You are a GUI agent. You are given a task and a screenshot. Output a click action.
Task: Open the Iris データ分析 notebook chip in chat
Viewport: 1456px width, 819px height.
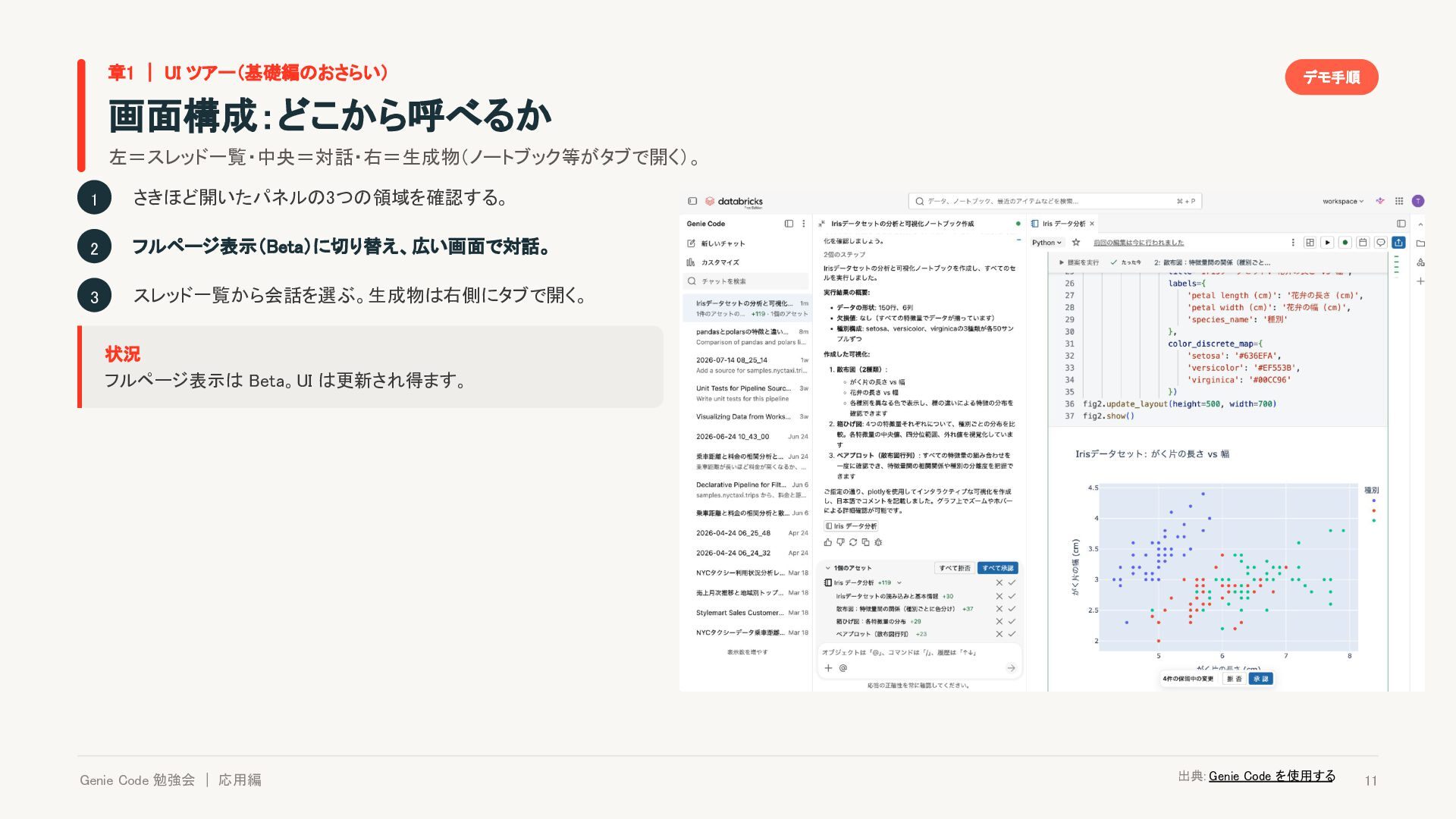[x=851, y=526]
